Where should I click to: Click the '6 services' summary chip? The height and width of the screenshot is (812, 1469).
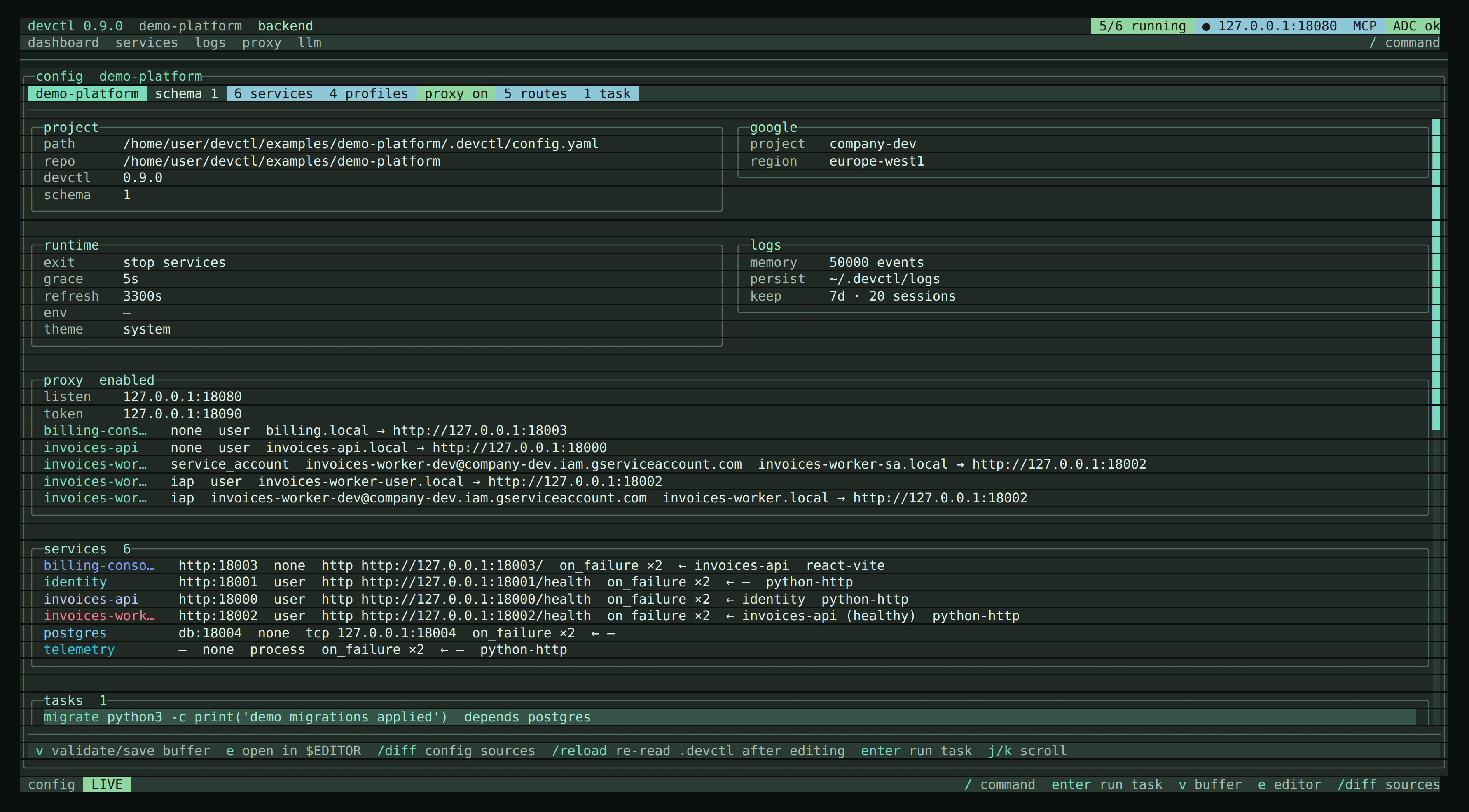[274, 93]
